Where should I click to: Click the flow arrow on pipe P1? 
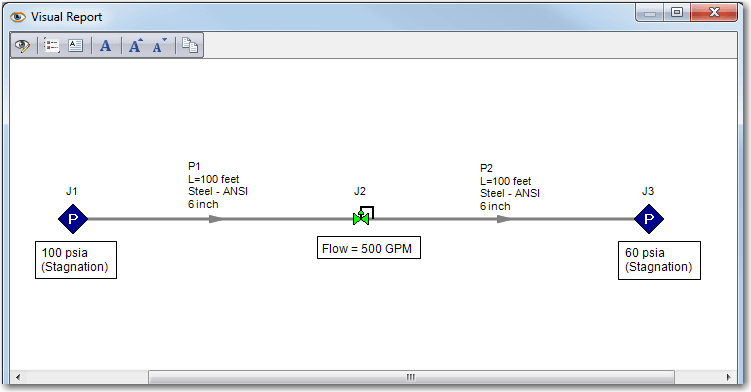[x=216, y=219]
